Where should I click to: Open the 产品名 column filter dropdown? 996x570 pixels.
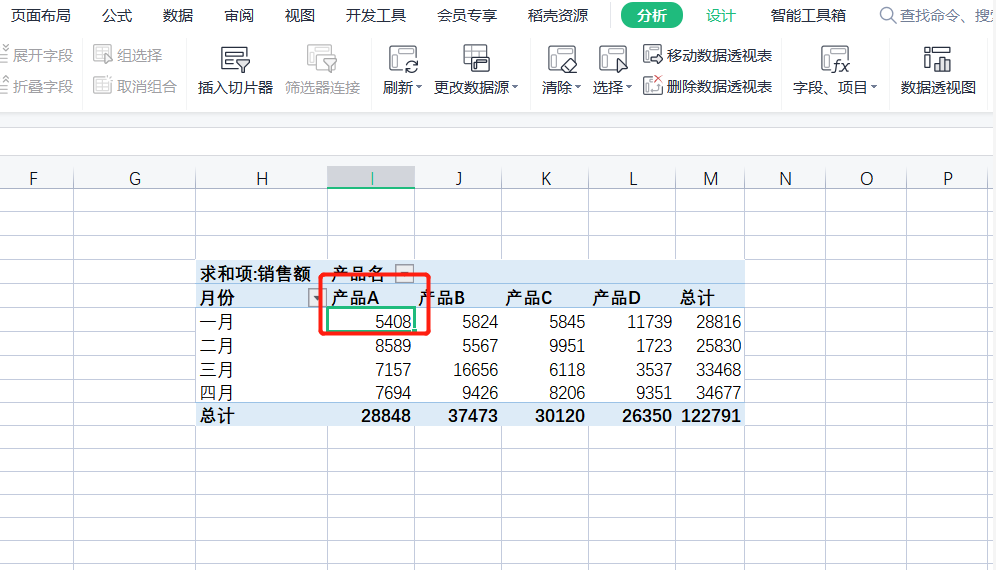[x=404, y=273]
